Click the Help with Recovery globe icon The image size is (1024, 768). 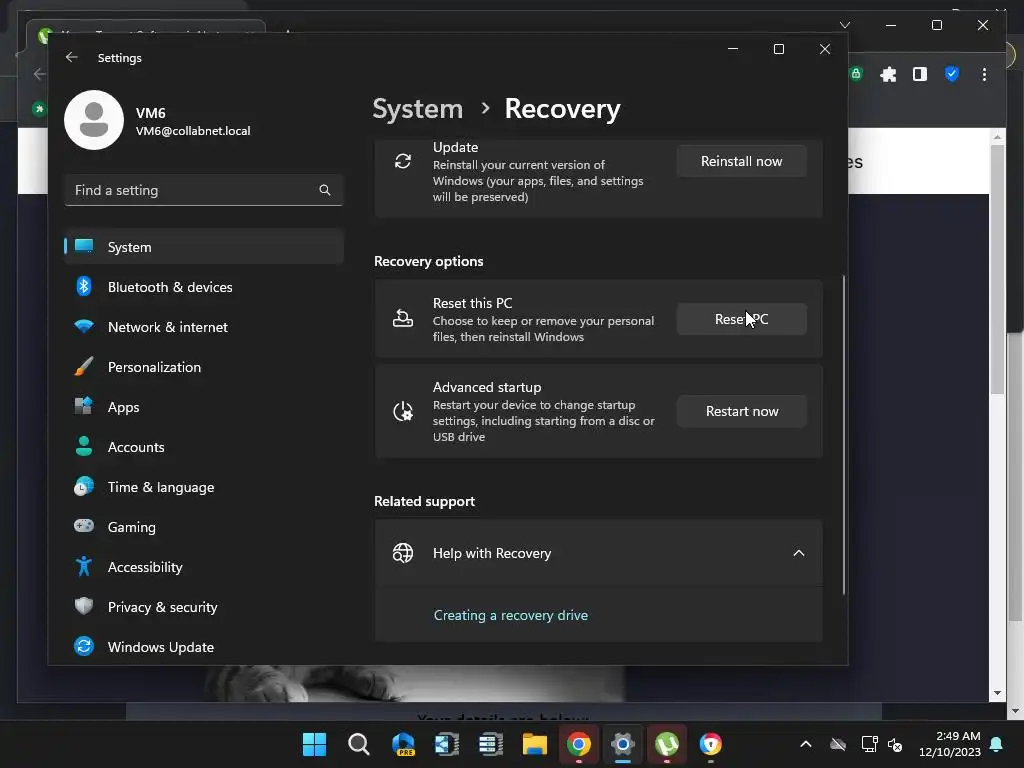pyautogui.click(x=403, y=553)
